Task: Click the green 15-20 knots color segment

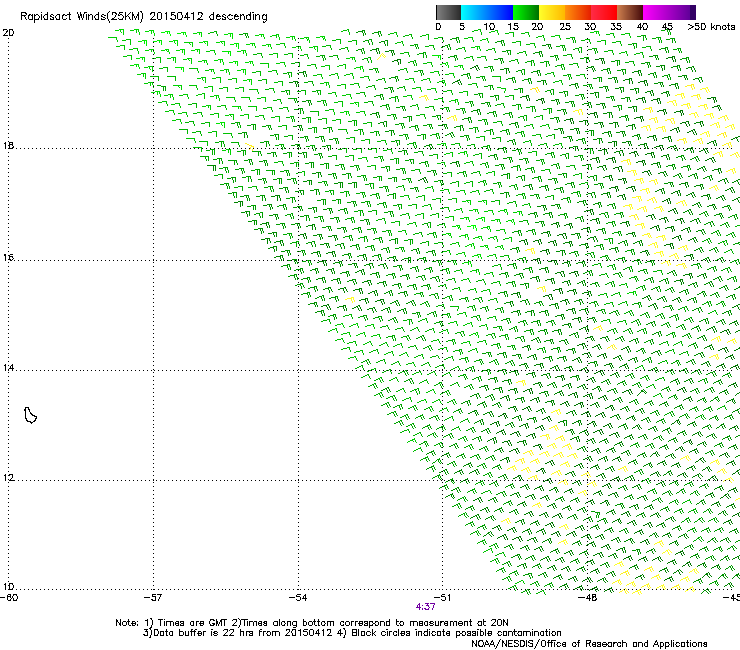Action: tap(526, 12)
